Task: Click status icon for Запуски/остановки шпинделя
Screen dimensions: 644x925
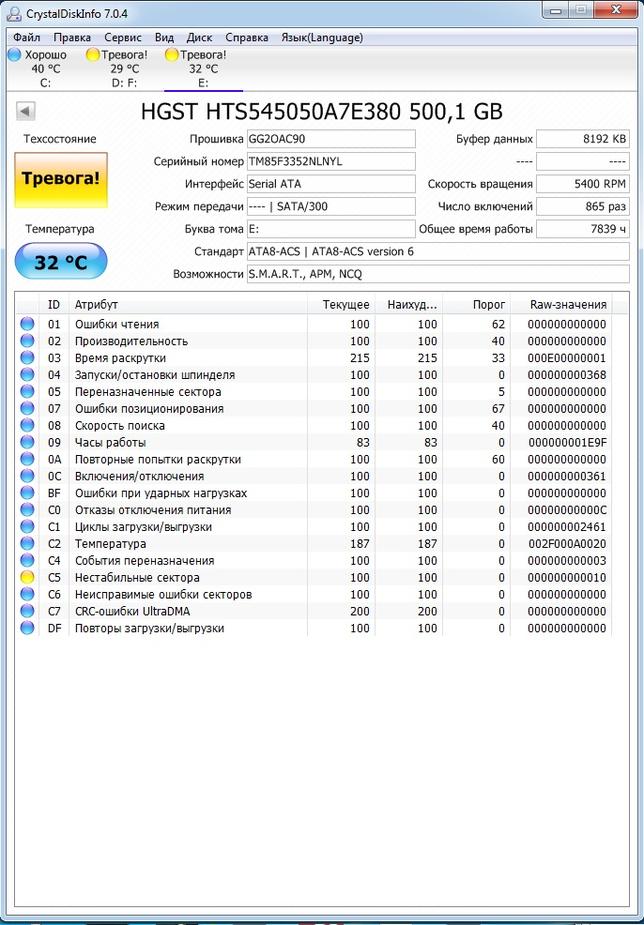Action: pos(27,374)
